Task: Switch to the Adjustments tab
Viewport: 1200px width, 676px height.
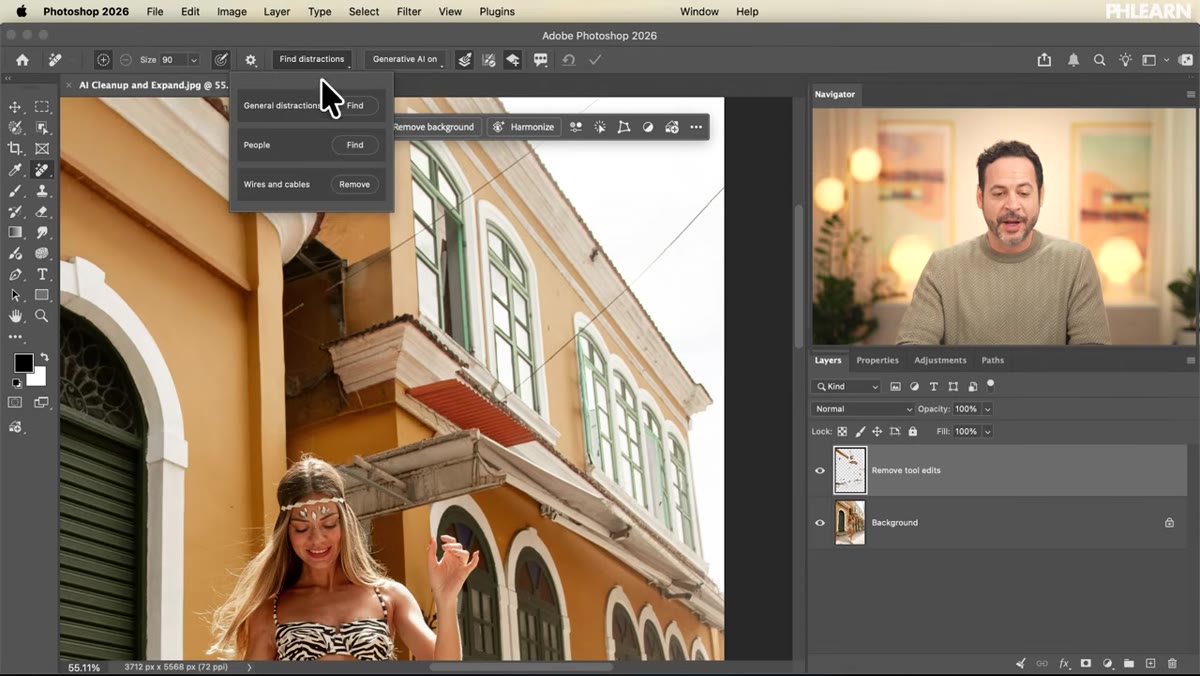Action: (940, 360)
